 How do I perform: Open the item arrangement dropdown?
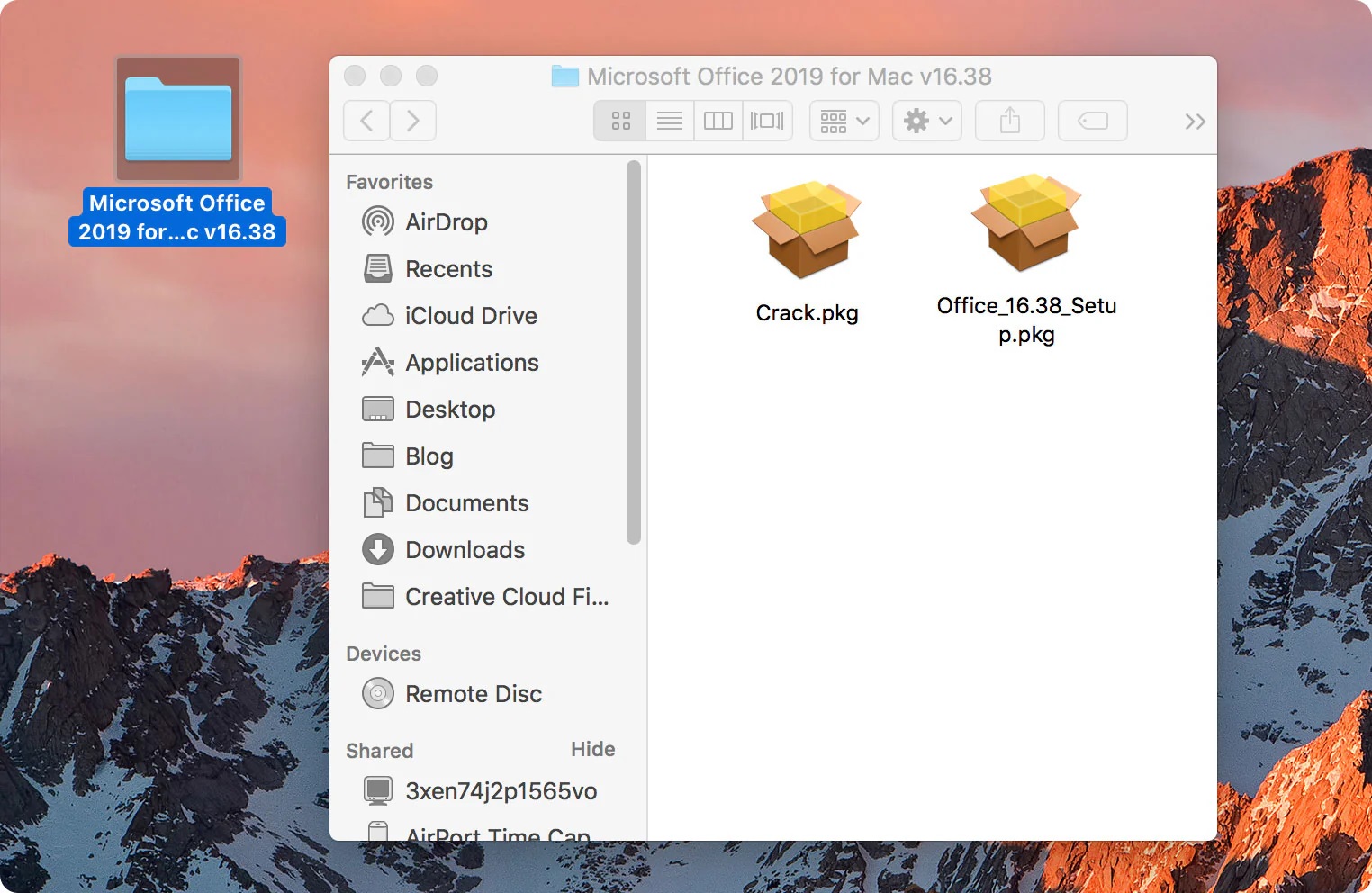pyautogui.click(x=844, y=121)
